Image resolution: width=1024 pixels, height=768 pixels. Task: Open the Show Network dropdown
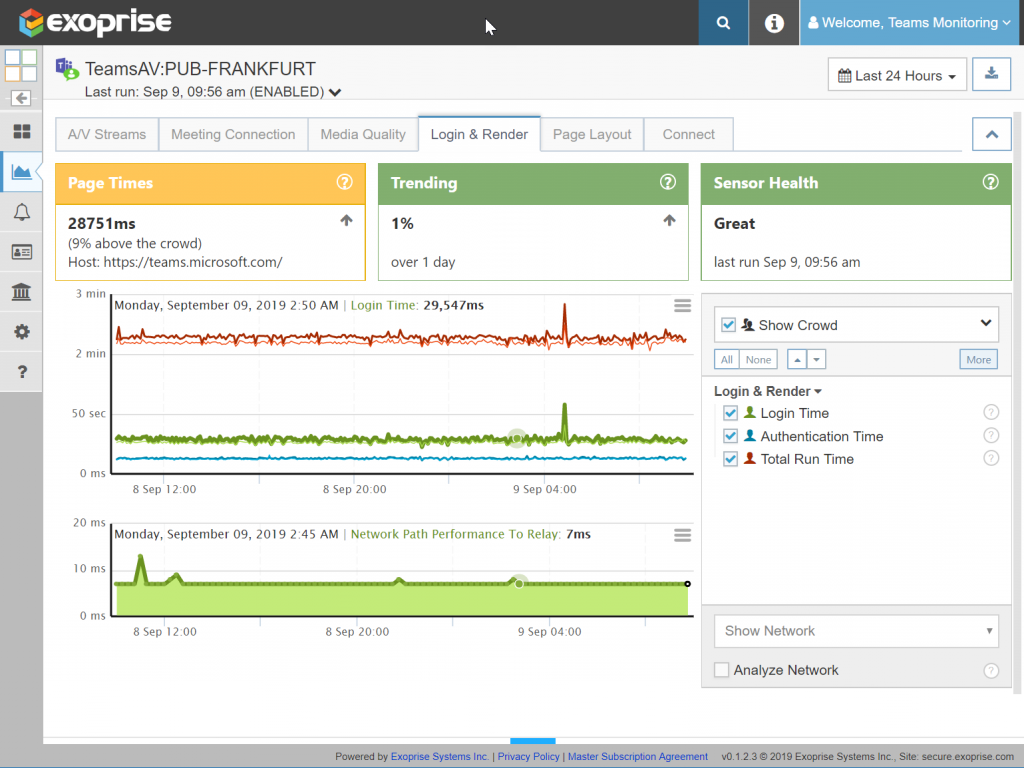[x=855, y=631]
